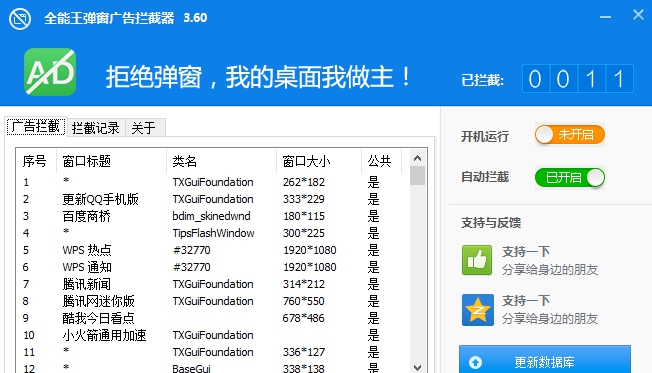652x373 pixels.
Task: Select the 小火箭通用加速 row
Action: (x=212, y=335)
